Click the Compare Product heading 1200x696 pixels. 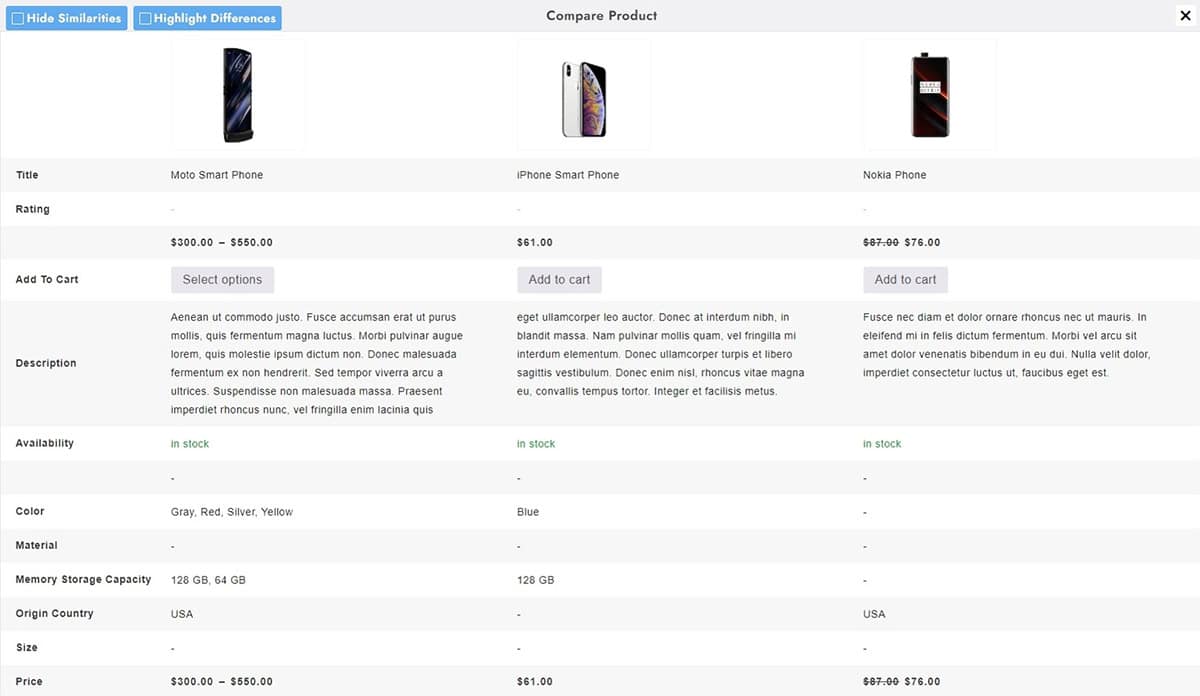(x=602, y=16)
